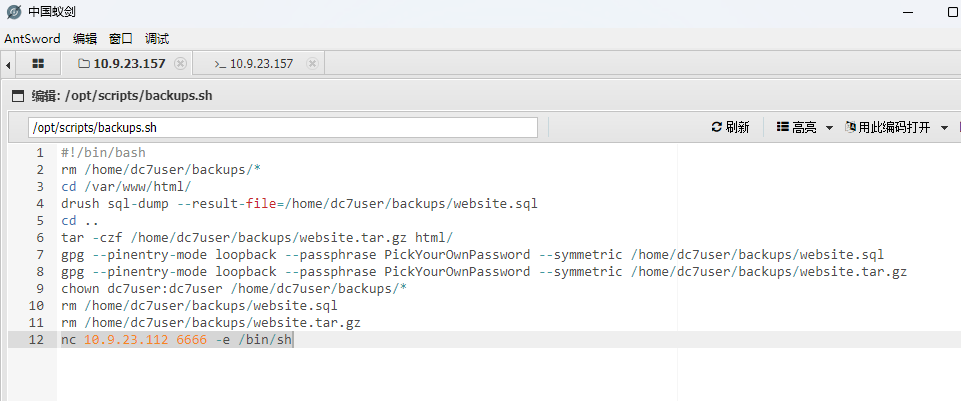
Task: Click the 'nc 10.9.23.112 6666' line
Action: (177, 340)
